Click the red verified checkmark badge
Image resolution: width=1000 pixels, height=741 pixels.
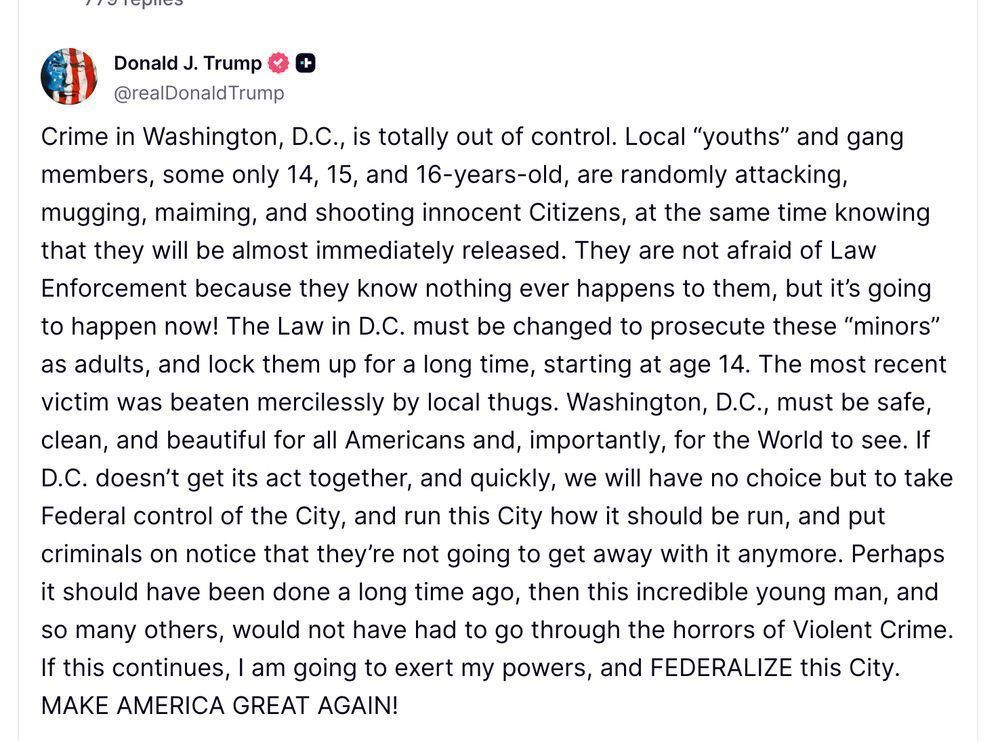click(x=278, y=63)
